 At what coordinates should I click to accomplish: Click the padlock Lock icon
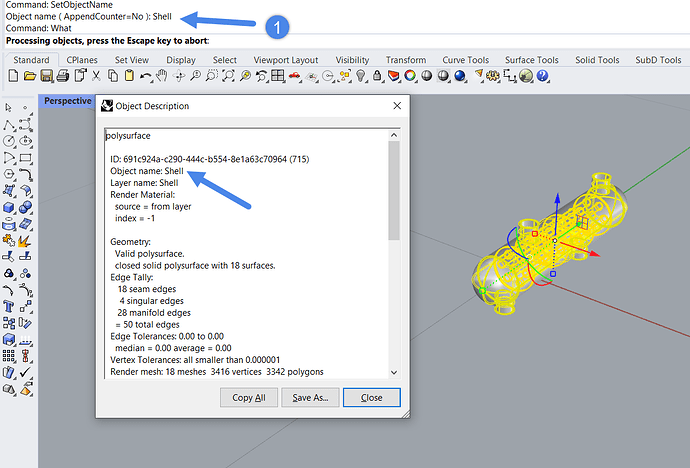click(x=375, y=76)
